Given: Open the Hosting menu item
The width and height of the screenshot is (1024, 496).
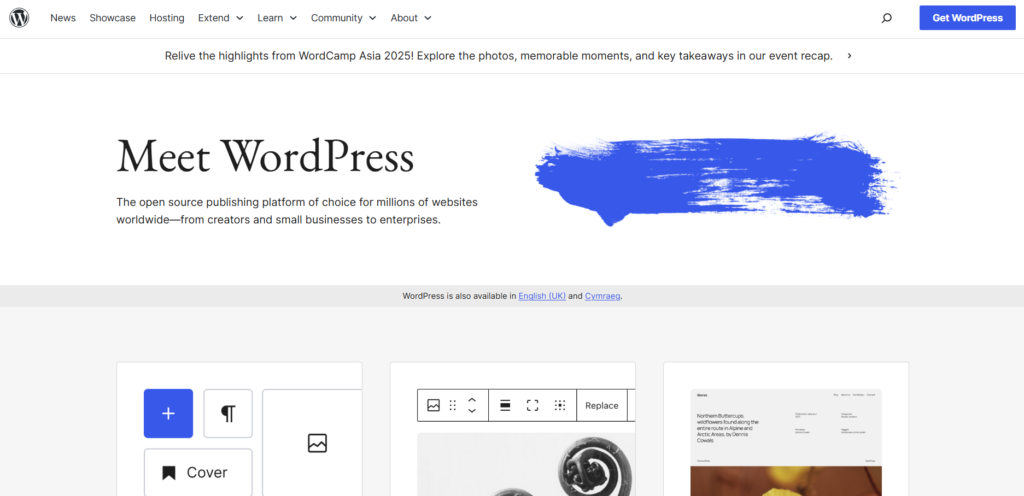Looking at the screenshot, I should click(x=167, y=18).
